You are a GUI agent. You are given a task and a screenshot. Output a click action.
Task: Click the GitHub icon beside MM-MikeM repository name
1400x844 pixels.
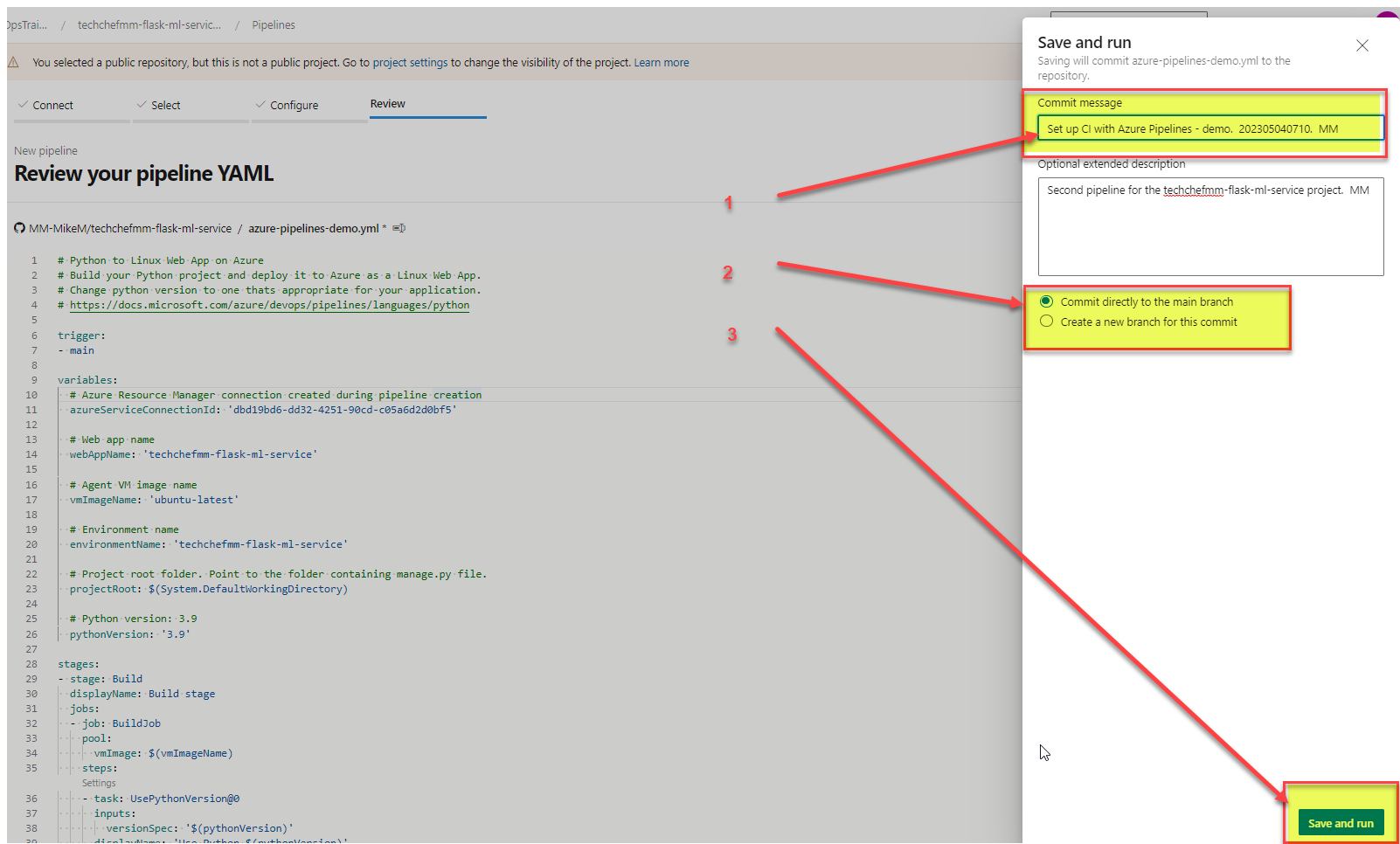(x=19, y=228)
